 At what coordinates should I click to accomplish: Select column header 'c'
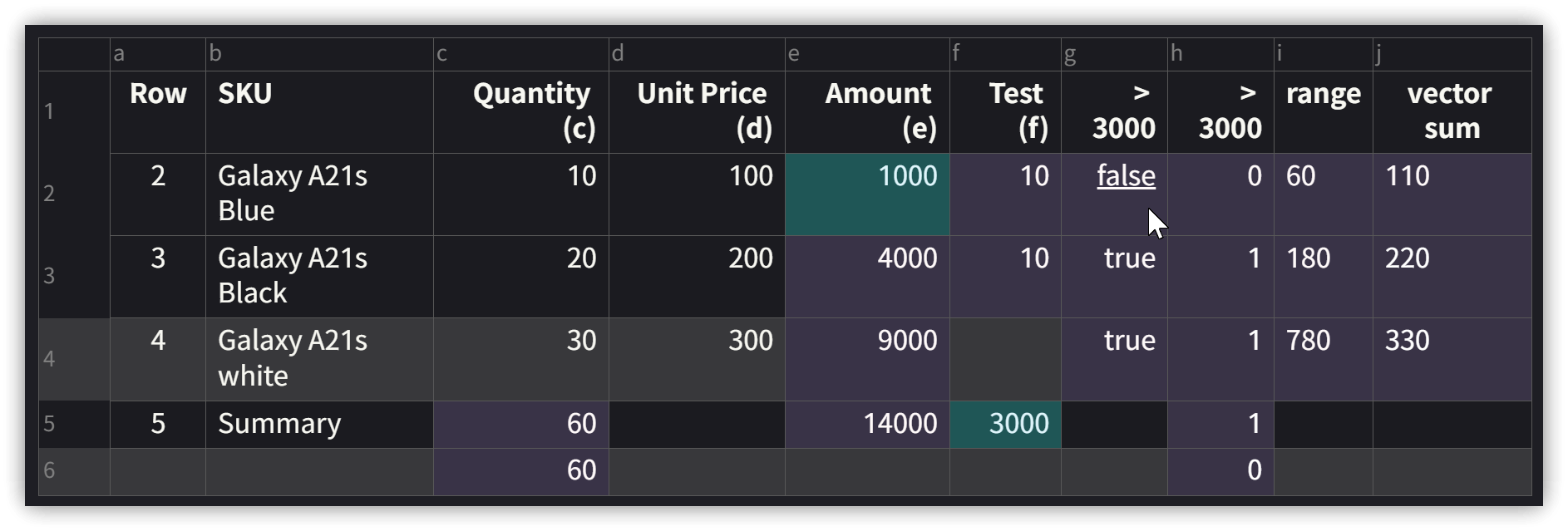521,54
